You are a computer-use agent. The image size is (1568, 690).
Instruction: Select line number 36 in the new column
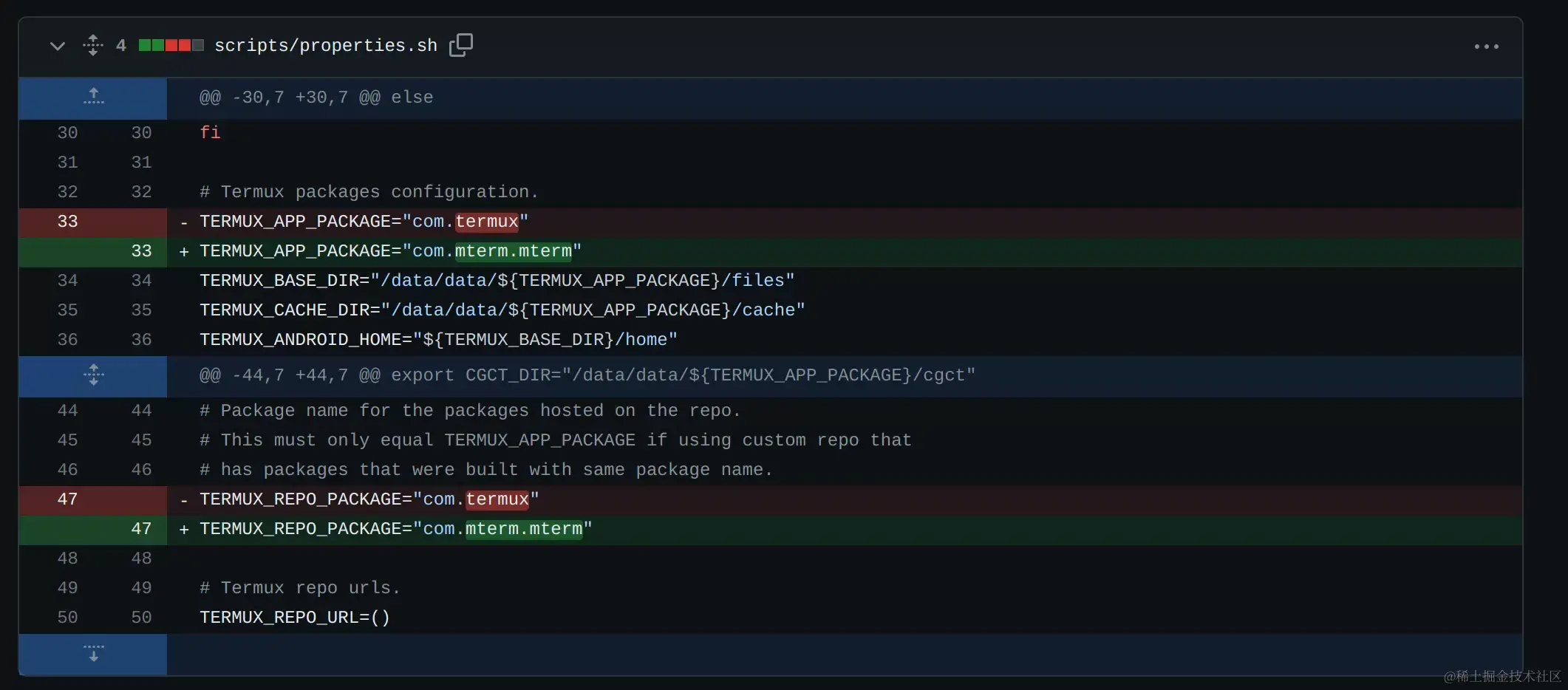tap(141, 339)
